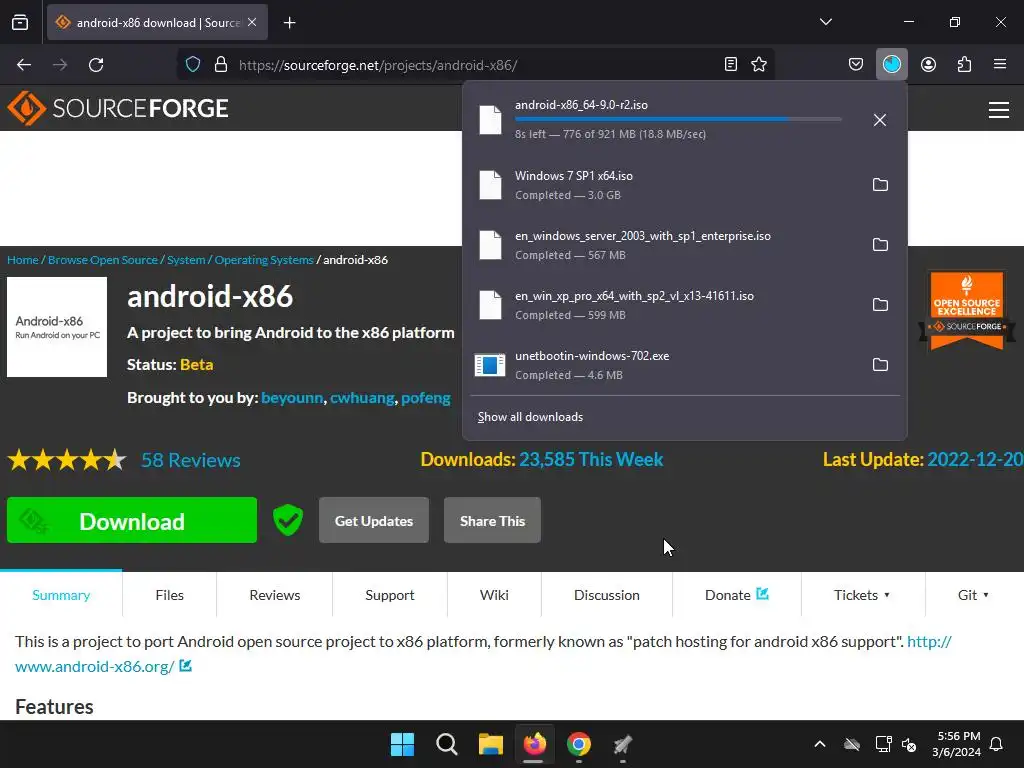Viewport: 1024px width, 768px height.
Task: Click Show all downloads
Action: tap(530, 417)
